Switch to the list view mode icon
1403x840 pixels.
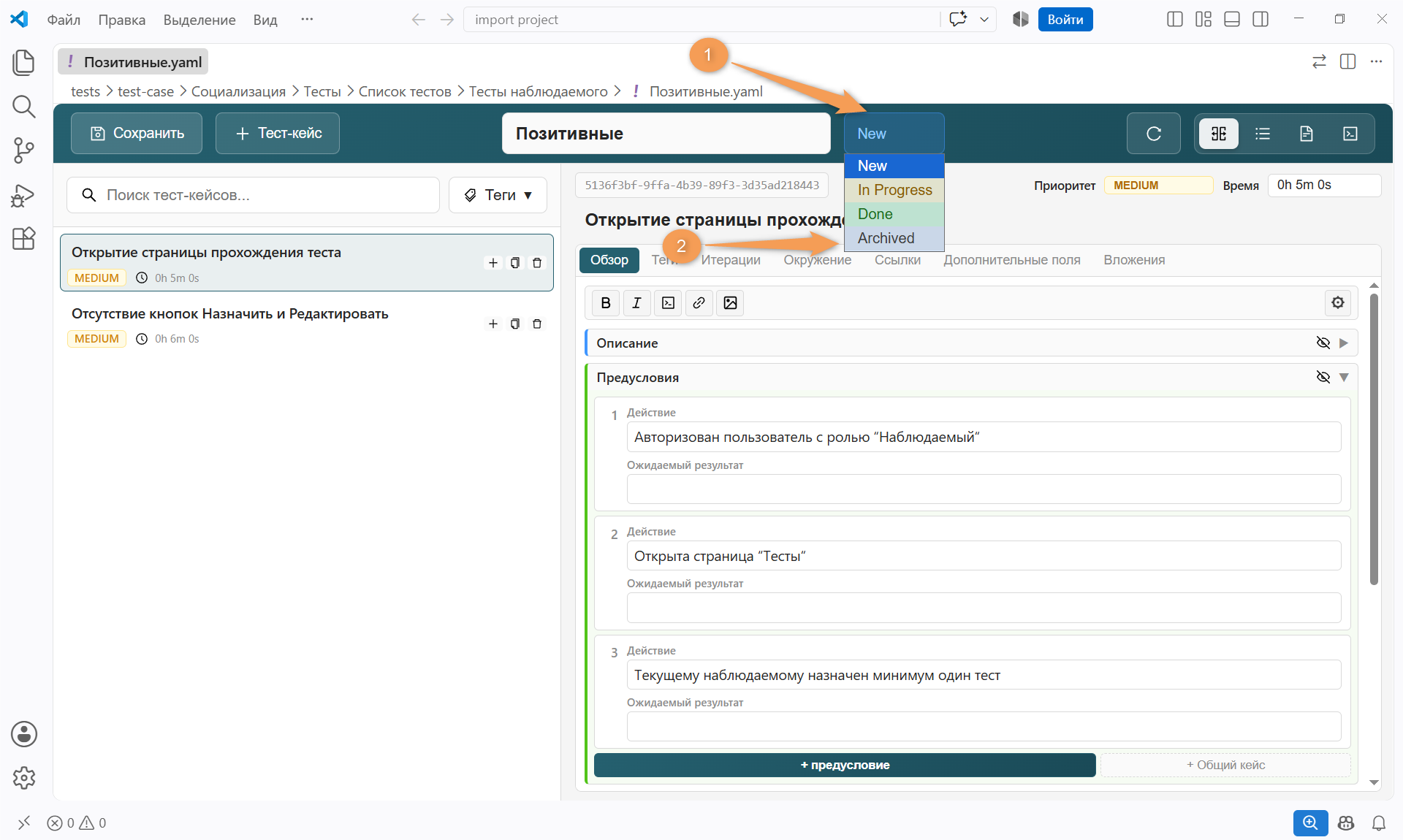click(x=1263, y=134)
